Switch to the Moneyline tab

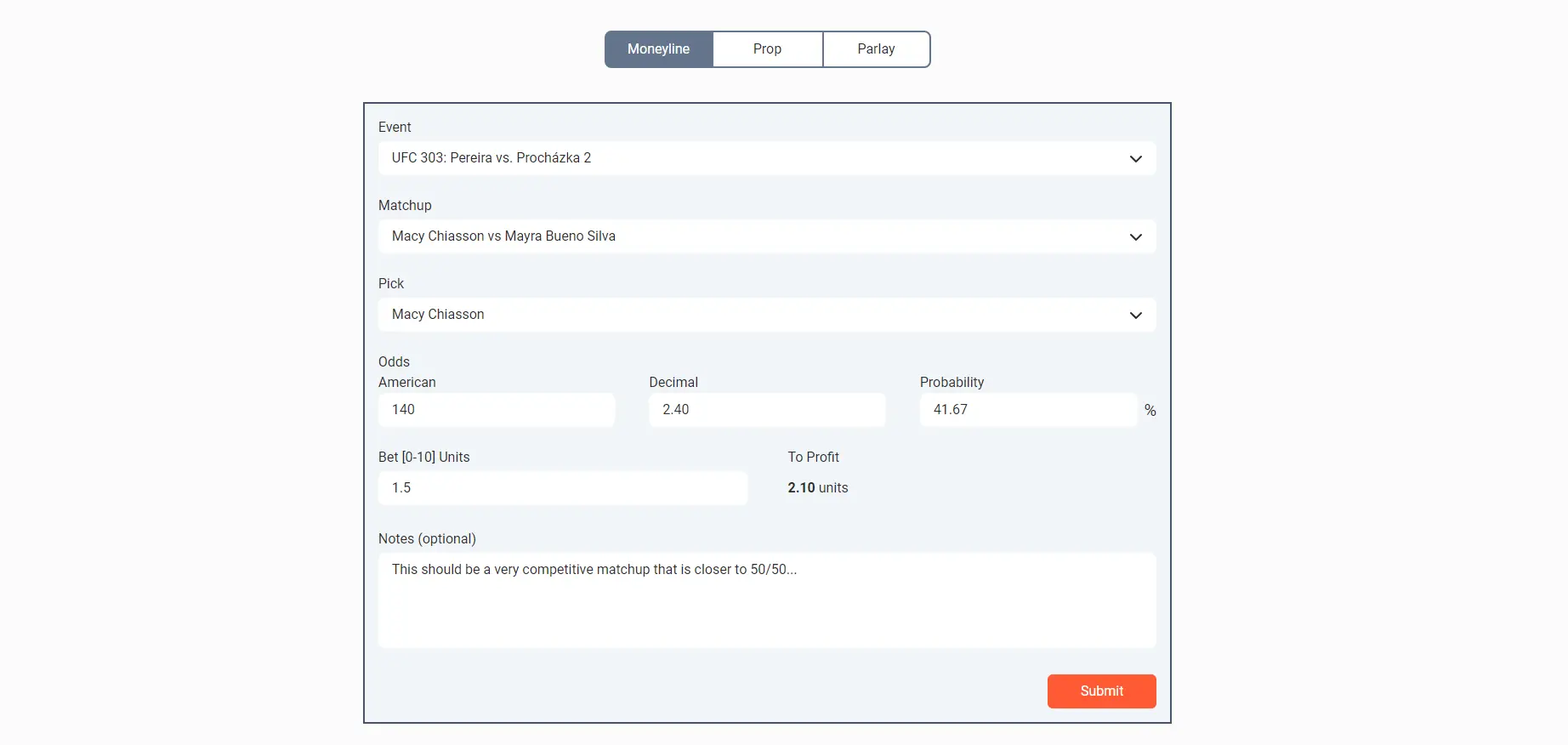(659, 49)
